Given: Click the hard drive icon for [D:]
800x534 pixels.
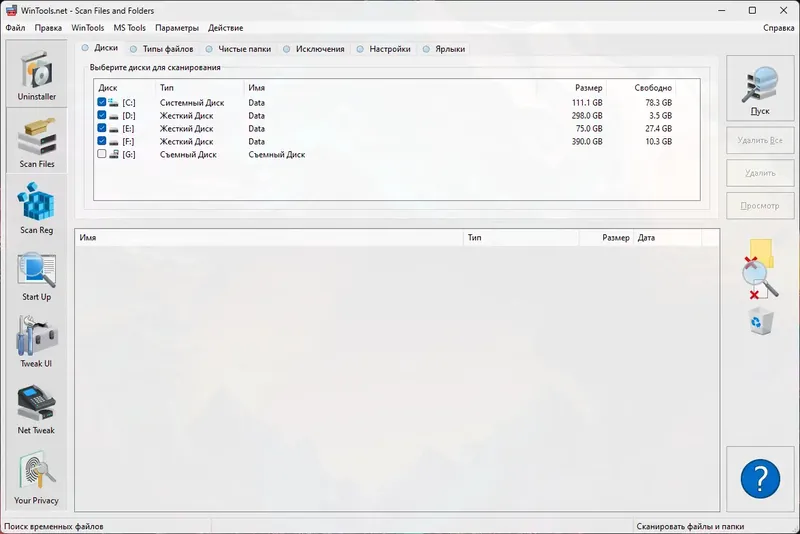Looking at the screenshot, I should point(113,116).
